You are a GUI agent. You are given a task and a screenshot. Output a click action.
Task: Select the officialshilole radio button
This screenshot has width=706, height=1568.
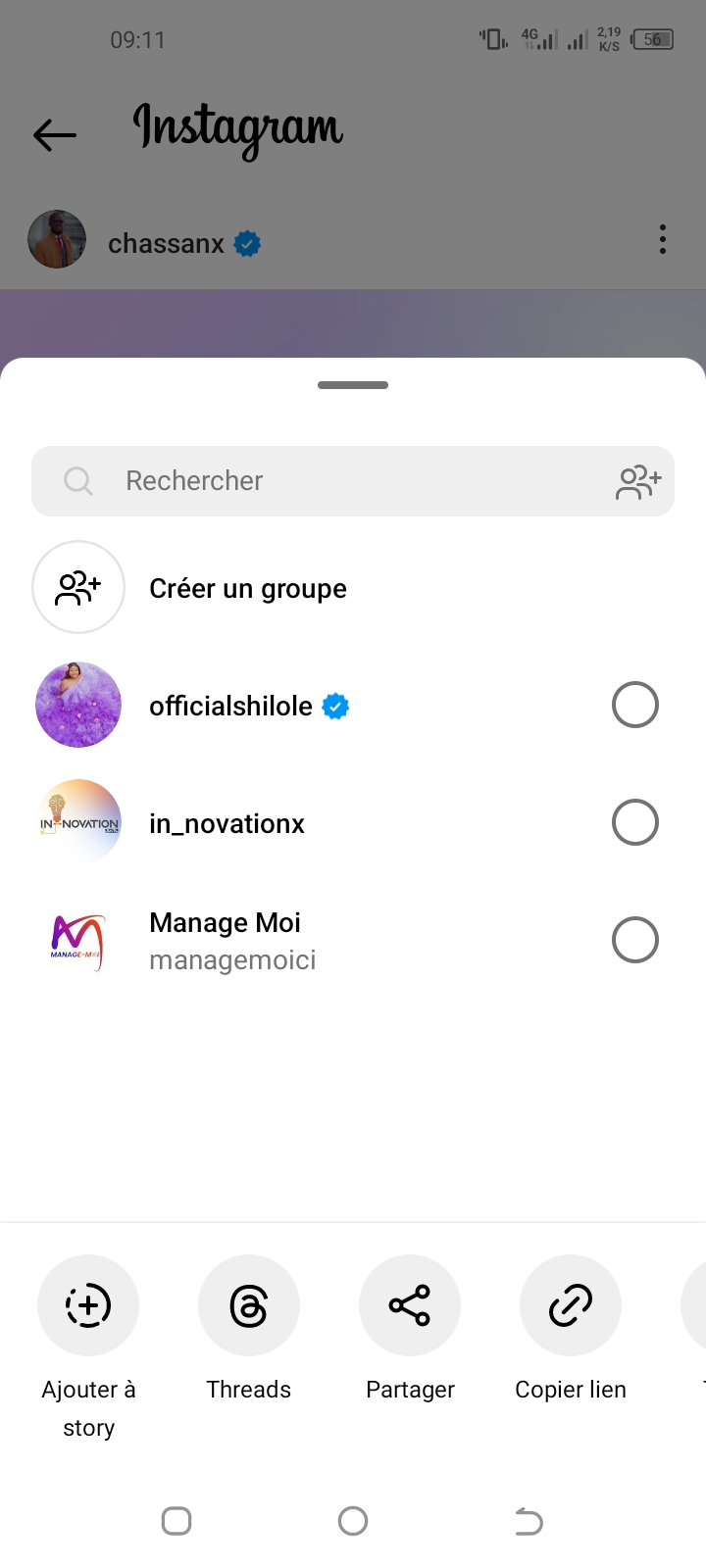[634, 705]
